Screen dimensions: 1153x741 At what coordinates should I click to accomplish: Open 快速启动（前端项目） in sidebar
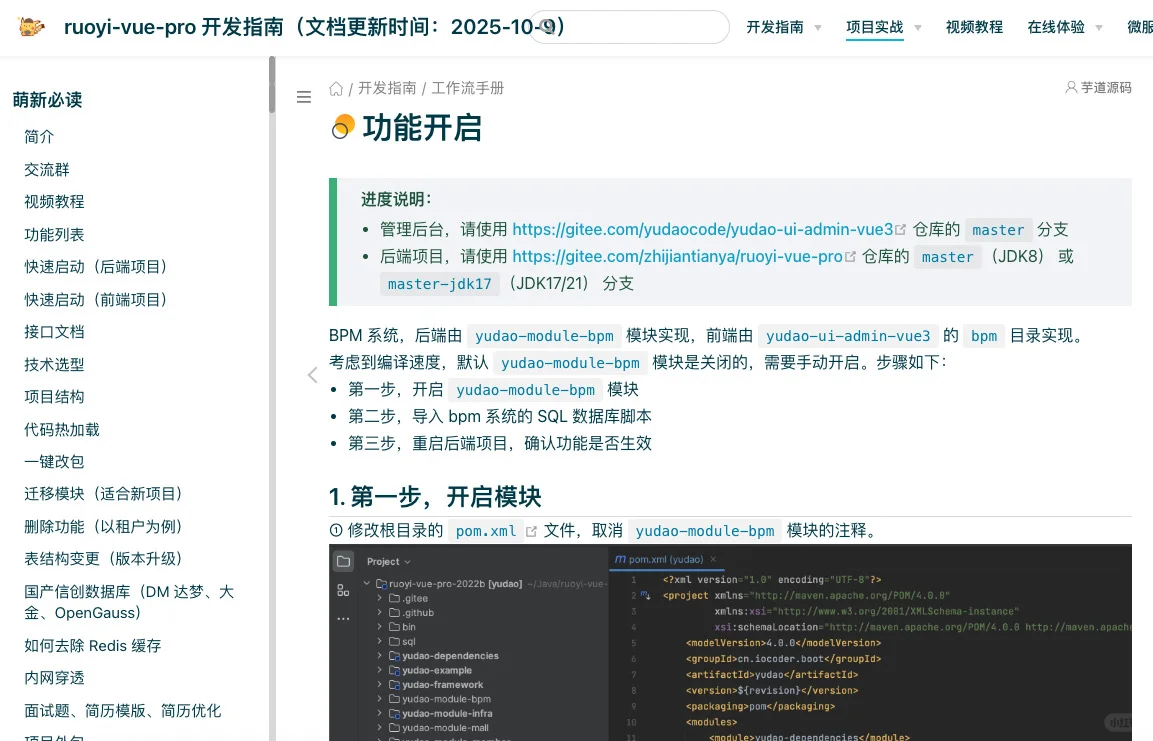[x=99, y=300]
